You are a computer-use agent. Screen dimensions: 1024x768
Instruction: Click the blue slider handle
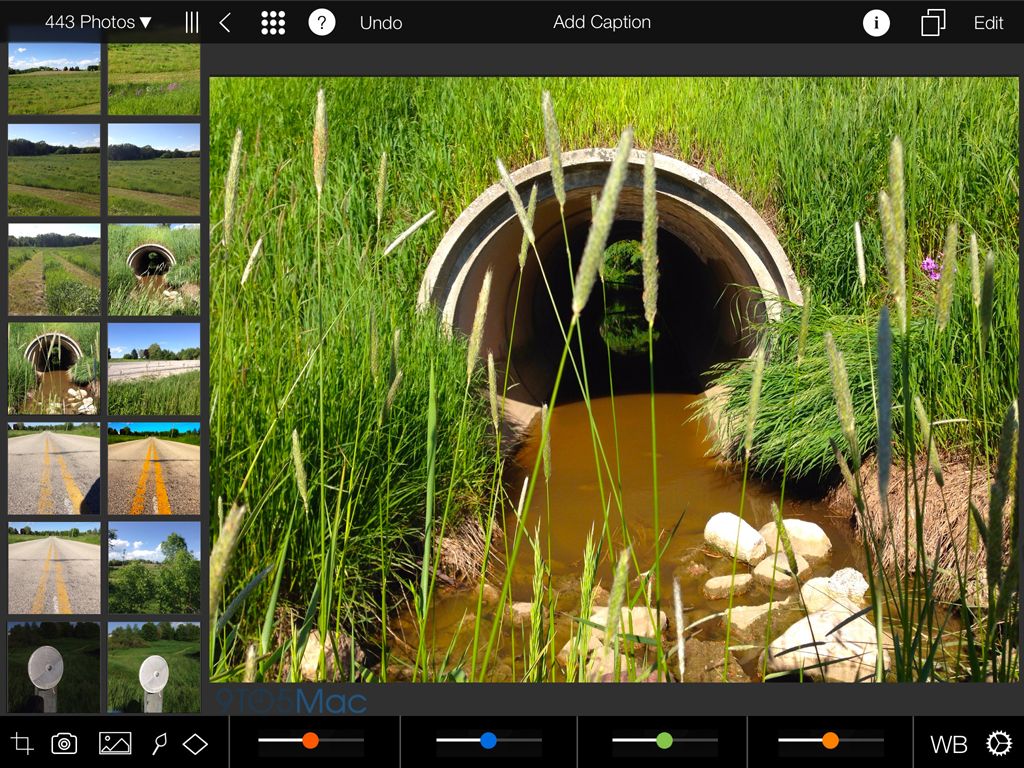coord(488,741)
